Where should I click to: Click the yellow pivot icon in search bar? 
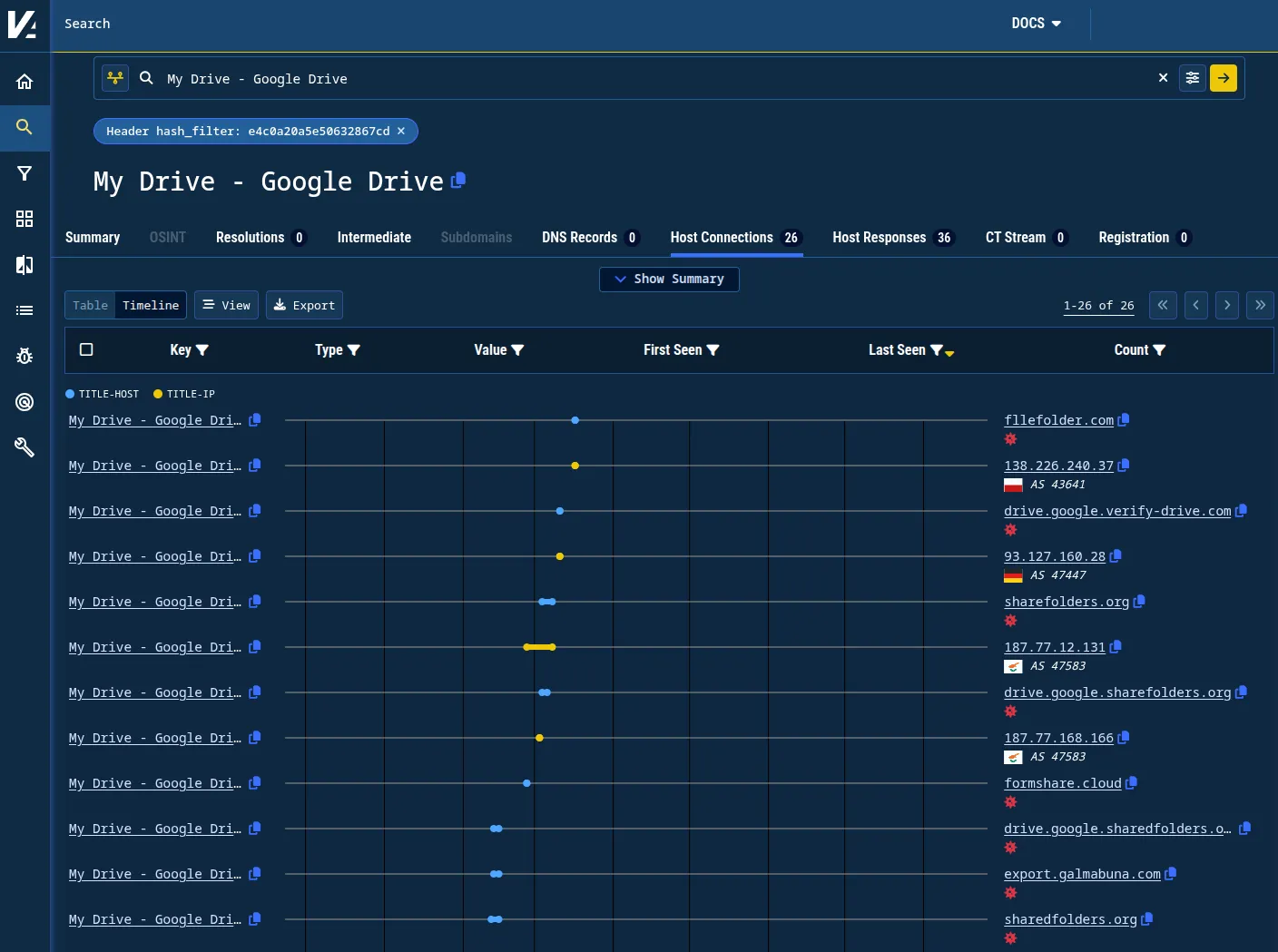tap(115, 78)
